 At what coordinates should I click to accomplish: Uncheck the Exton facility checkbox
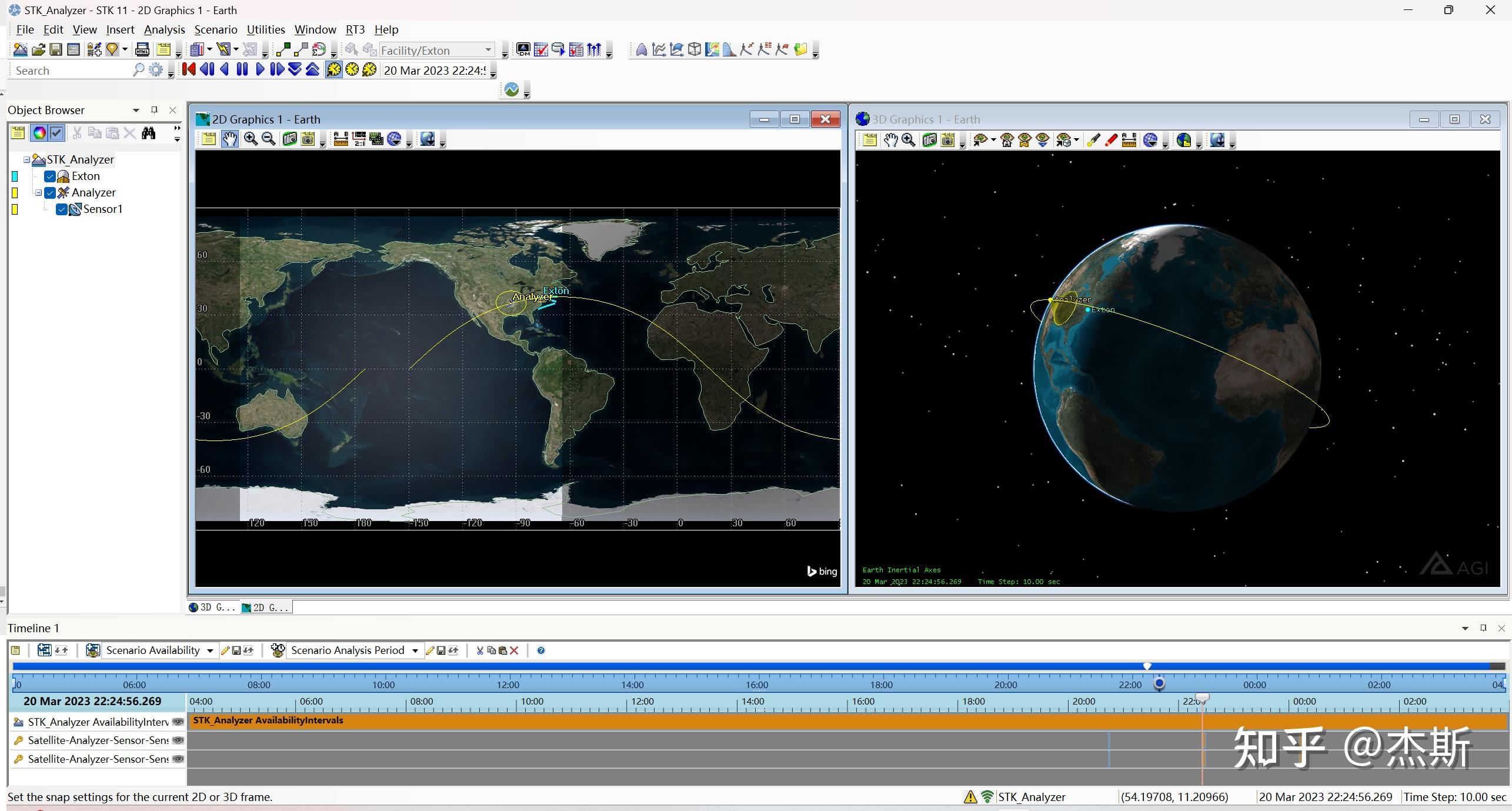50,176
